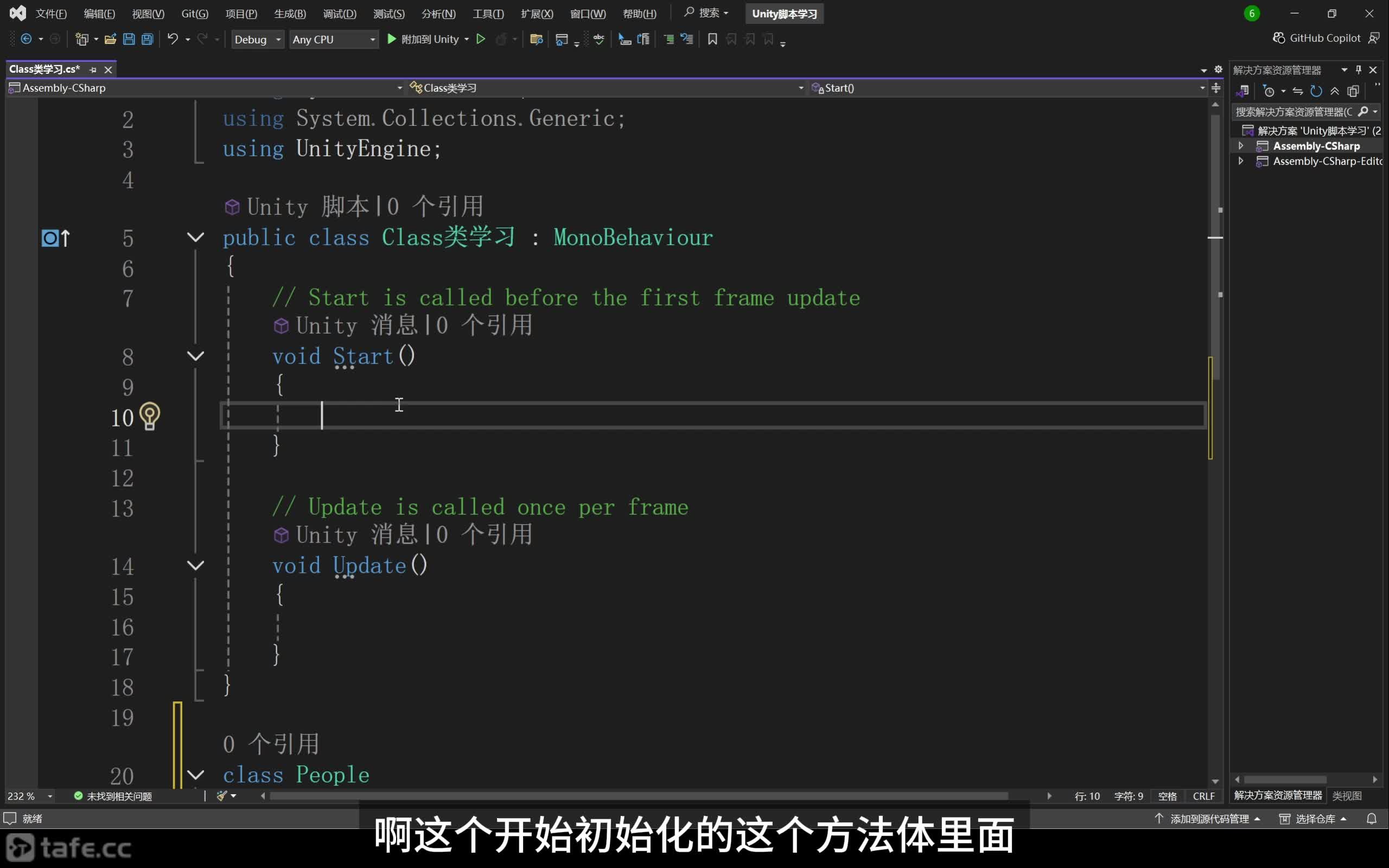Toggle pin on the Class类学习.cs tab
Screen dimensions: 1389x868
pos(93,69)
